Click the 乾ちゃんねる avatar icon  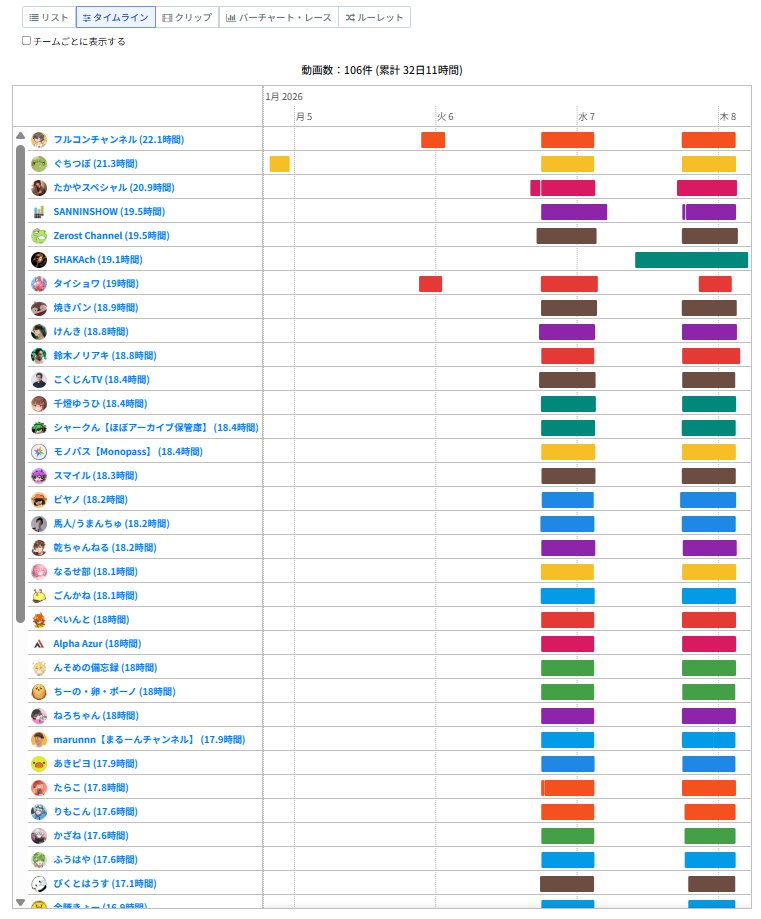coord(39,548)
